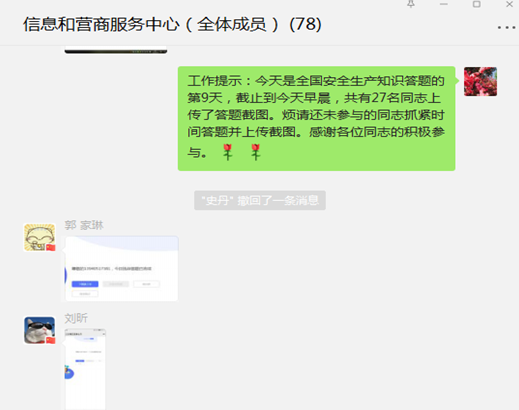Click the second rose emoji in the message

[x=256, y=152]
